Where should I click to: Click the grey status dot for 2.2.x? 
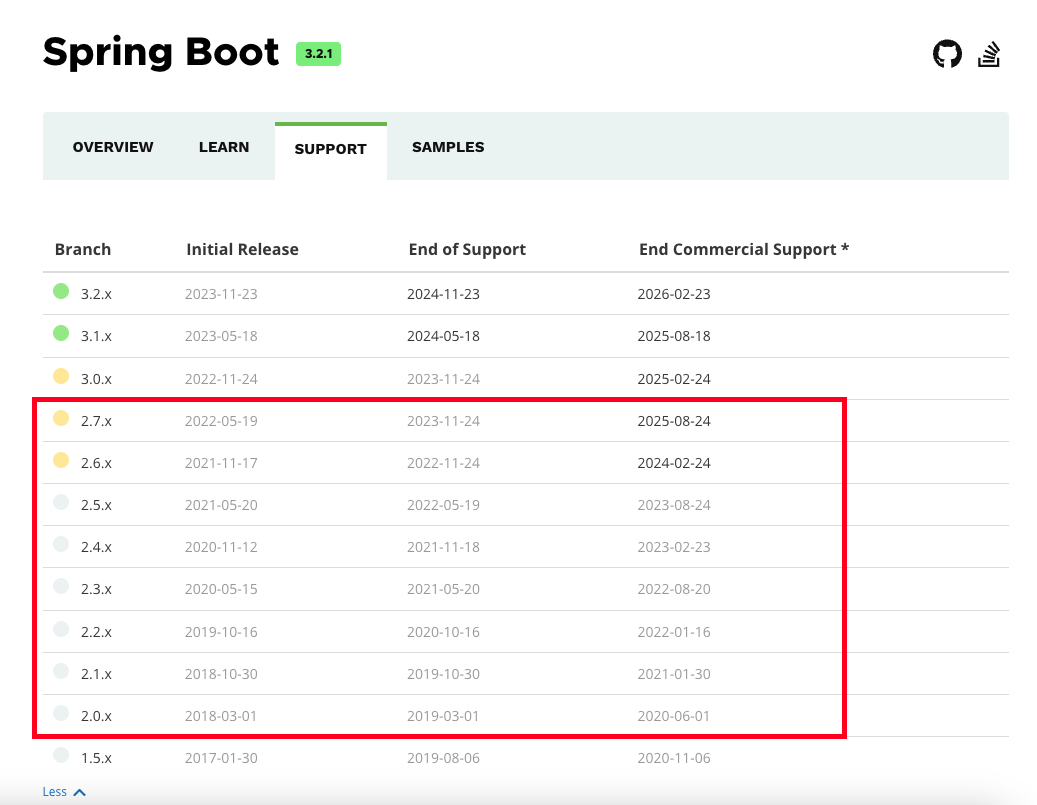tap(61, 628)
